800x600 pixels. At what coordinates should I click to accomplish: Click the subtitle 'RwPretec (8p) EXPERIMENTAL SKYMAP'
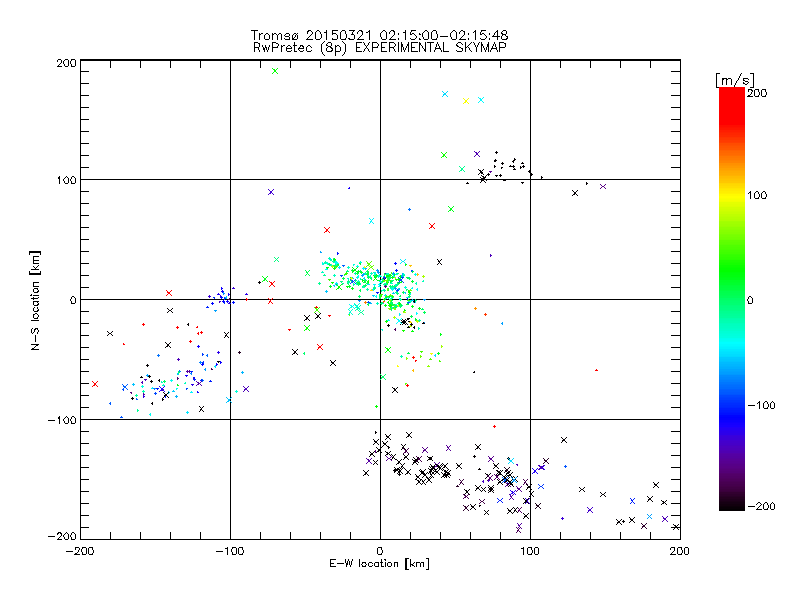click(380, 48)
